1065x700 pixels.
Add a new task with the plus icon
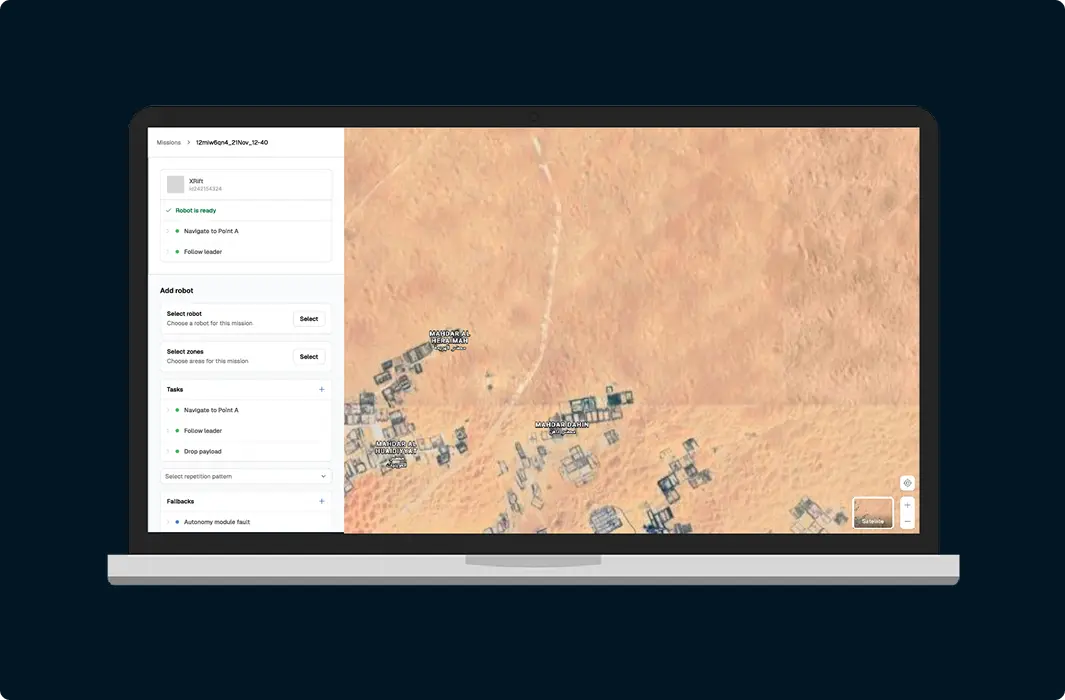click(x=322, y=389)
